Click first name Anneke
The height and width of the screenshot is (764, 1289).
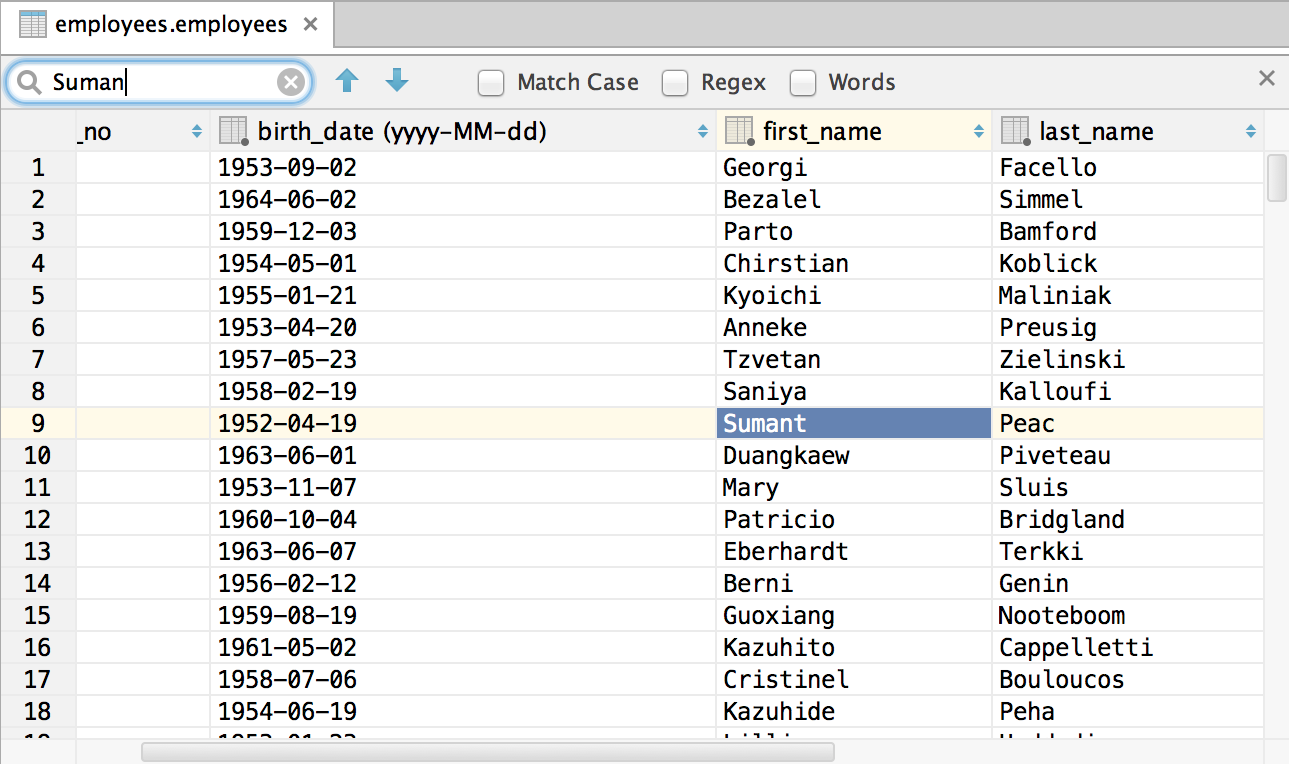coord(765,327)
